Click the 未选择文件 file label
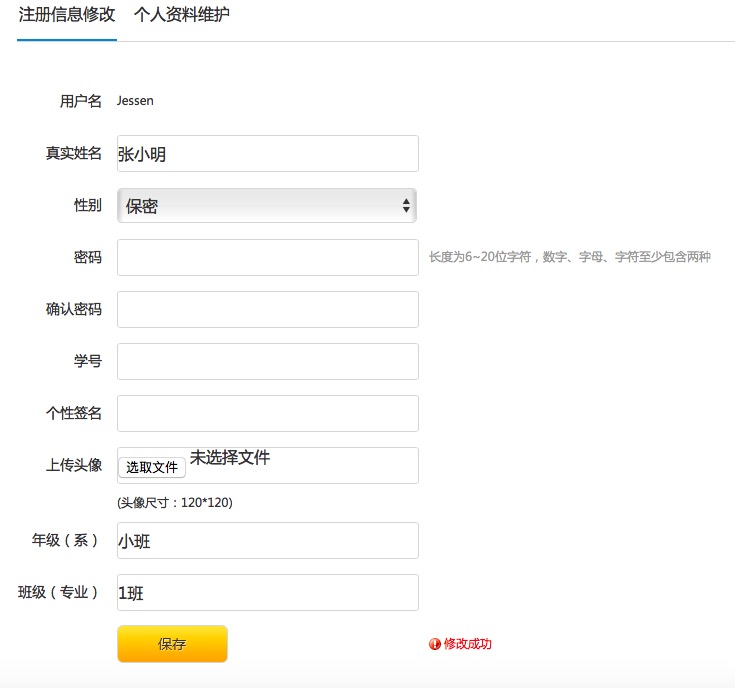This screenshot has height=688, width=735. [230, 457]
